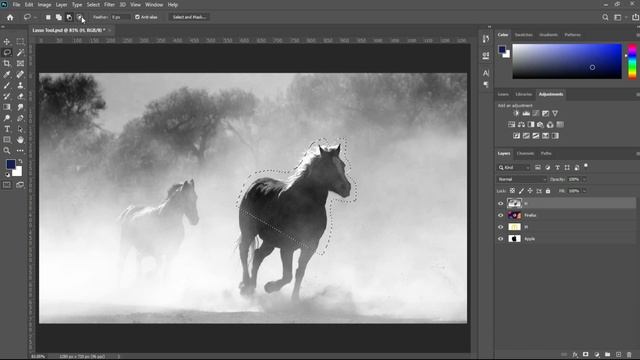Click the Select and Mask button
This screenshot has width=640, height=360.
[x=189, y=17]
